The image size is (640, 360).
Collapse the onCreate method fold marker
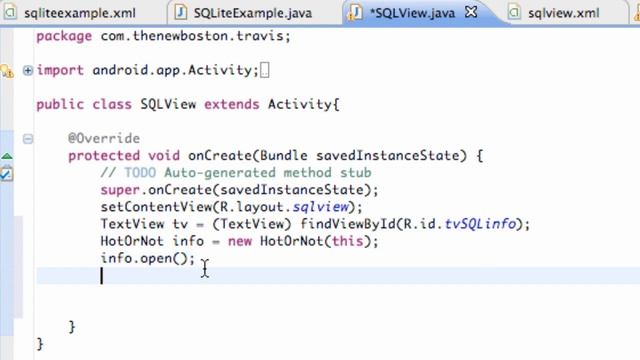[27, 139]
